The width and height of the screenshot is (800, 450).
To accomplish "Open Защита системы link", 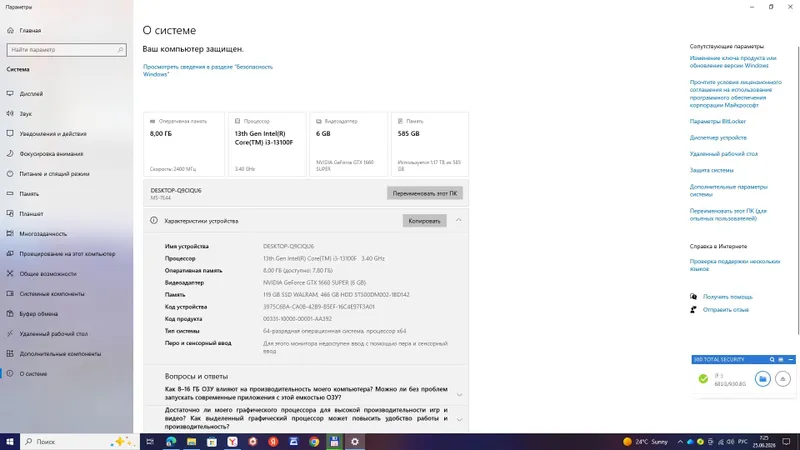I will click(711, 170).
